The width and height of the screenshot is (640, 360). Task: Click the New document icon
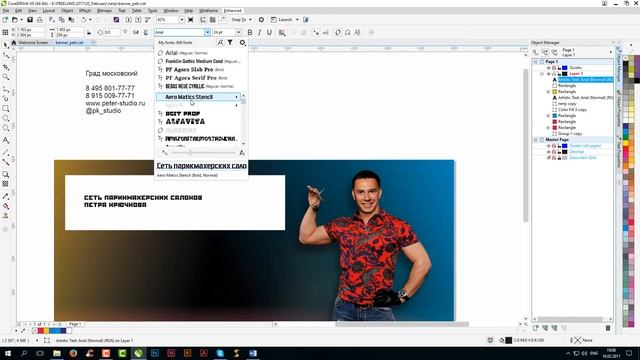click(x=5, y=20)
